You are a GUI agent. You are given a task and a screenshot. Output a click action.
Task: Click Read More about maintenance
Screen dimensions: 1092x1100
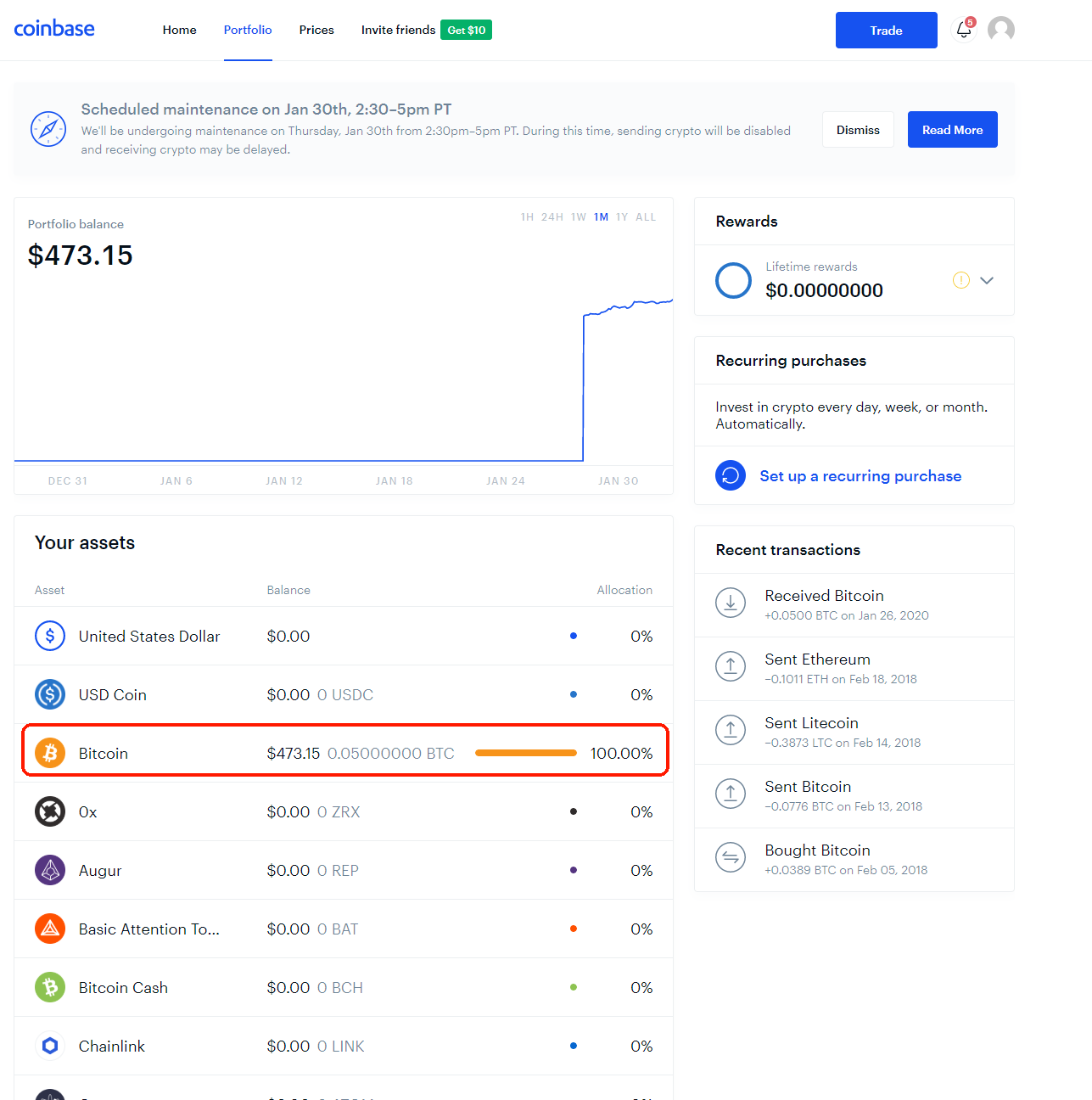[953, 130]
